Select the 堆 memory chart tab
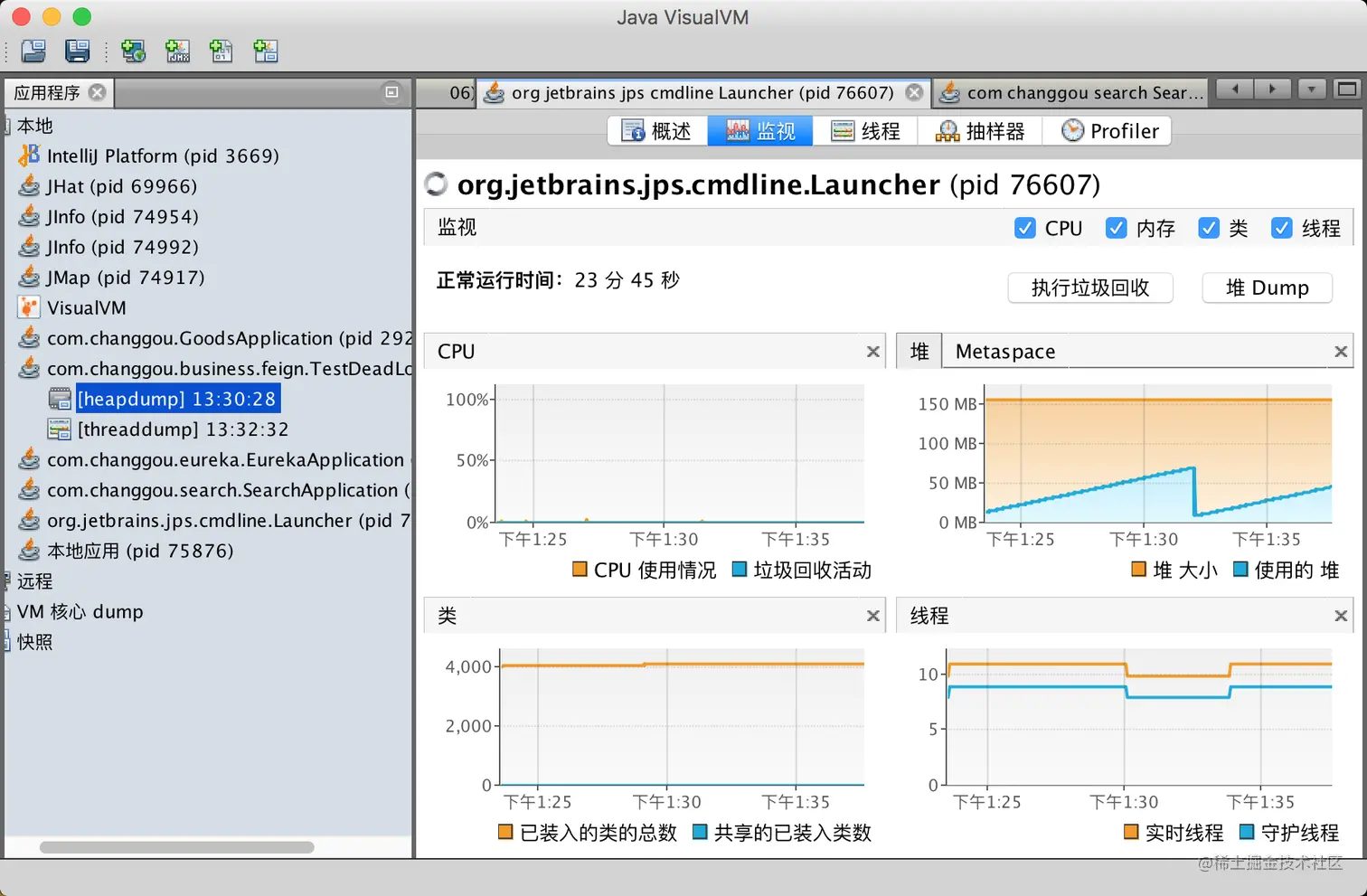This screenshot has height=896, width=1367. click(919, 352)
